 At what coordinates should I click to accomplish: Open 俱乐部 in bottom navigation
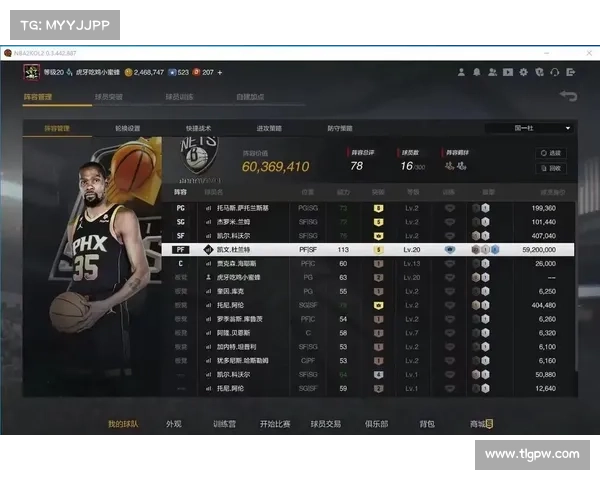[x=377, y=424]
